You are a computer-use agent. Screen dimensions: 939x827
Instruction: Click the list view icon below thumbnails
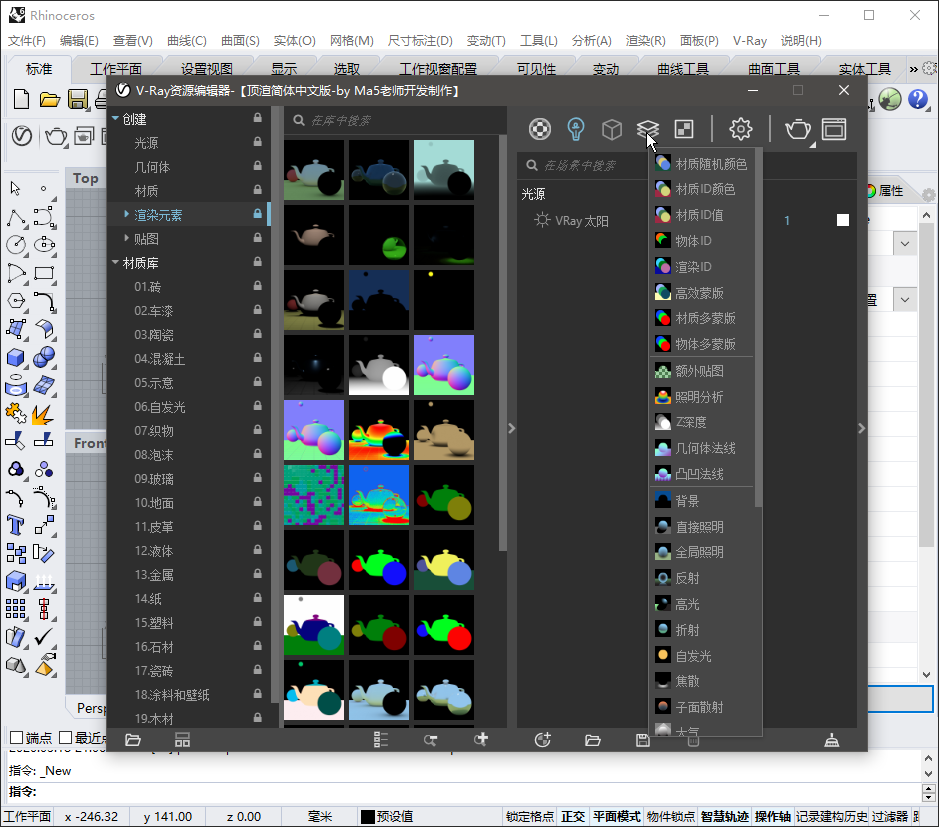[381, 740]
